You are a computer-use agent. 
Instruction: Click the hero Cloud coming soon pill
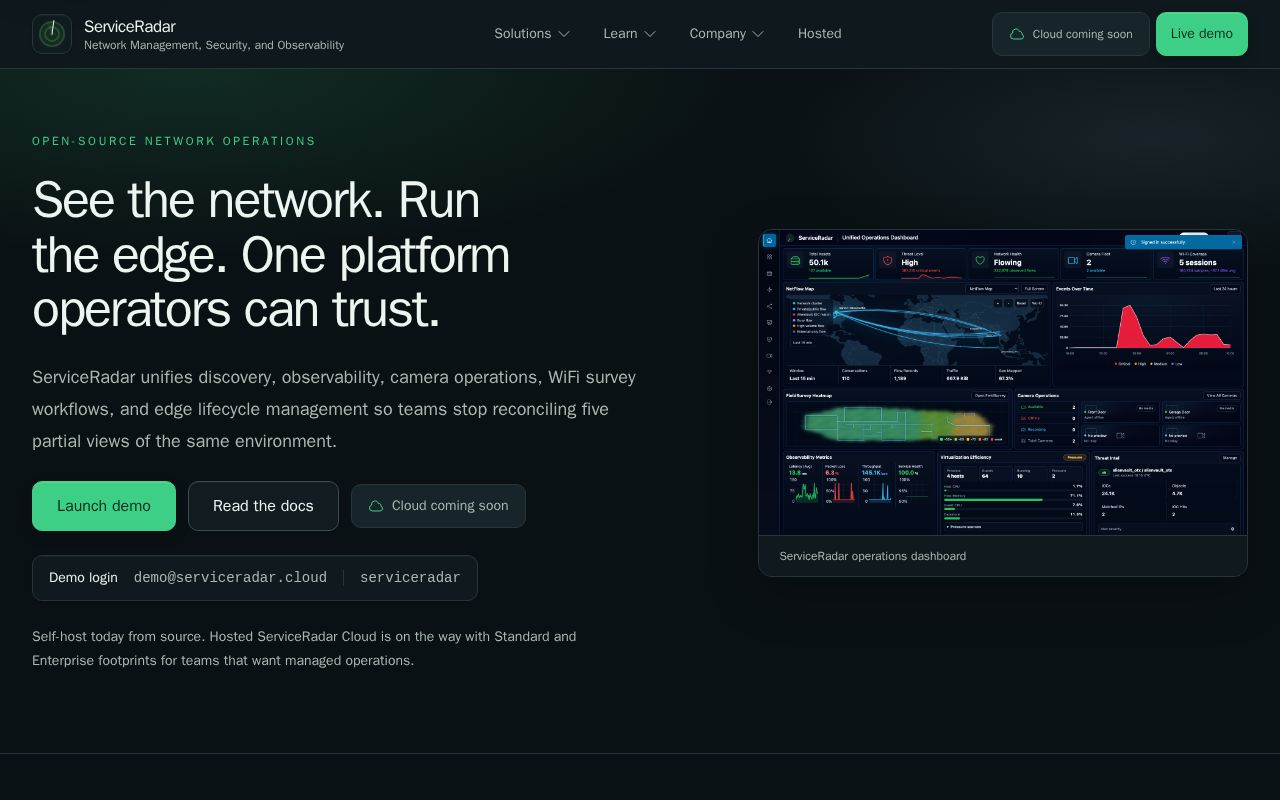(438, 506)
